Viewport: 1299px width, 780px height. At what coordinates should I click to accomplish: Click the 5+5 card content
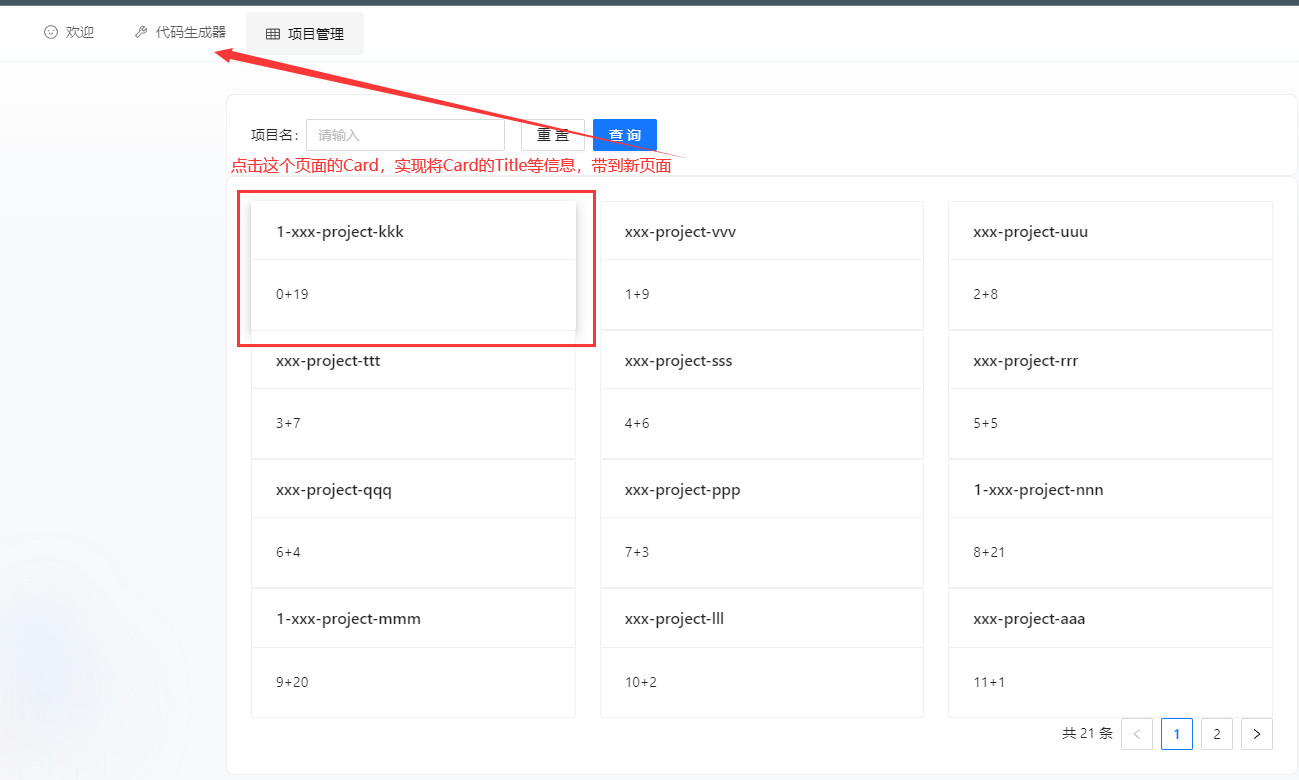986,424
